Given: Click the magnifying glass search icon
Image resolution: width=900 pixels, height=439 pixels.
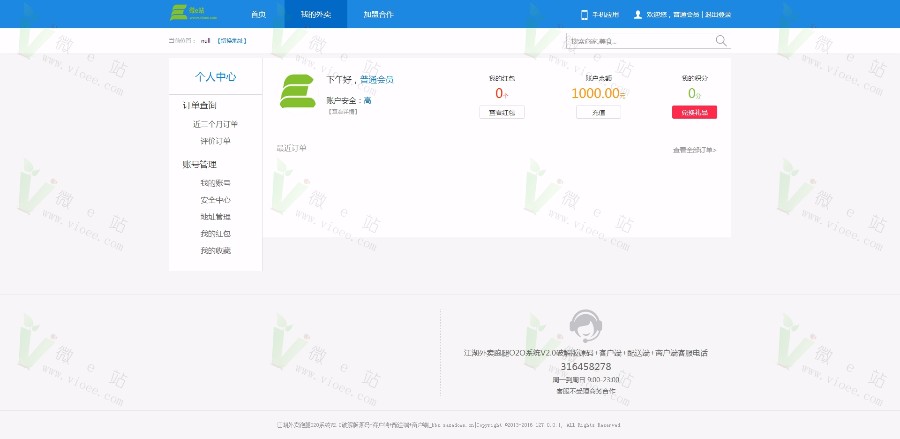Looking at the screenshot, I should [721, 41].
